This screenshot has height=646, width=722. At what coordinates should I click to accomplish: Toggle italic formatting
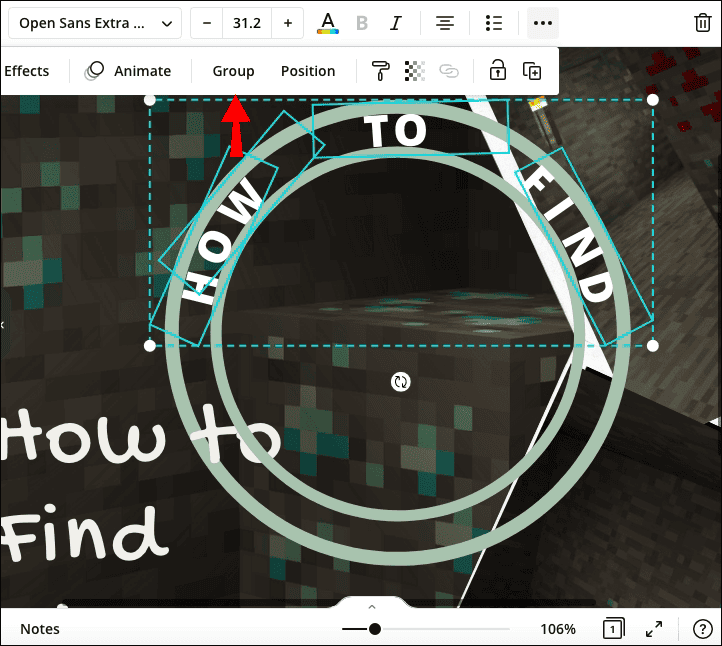tap(396, 23)
